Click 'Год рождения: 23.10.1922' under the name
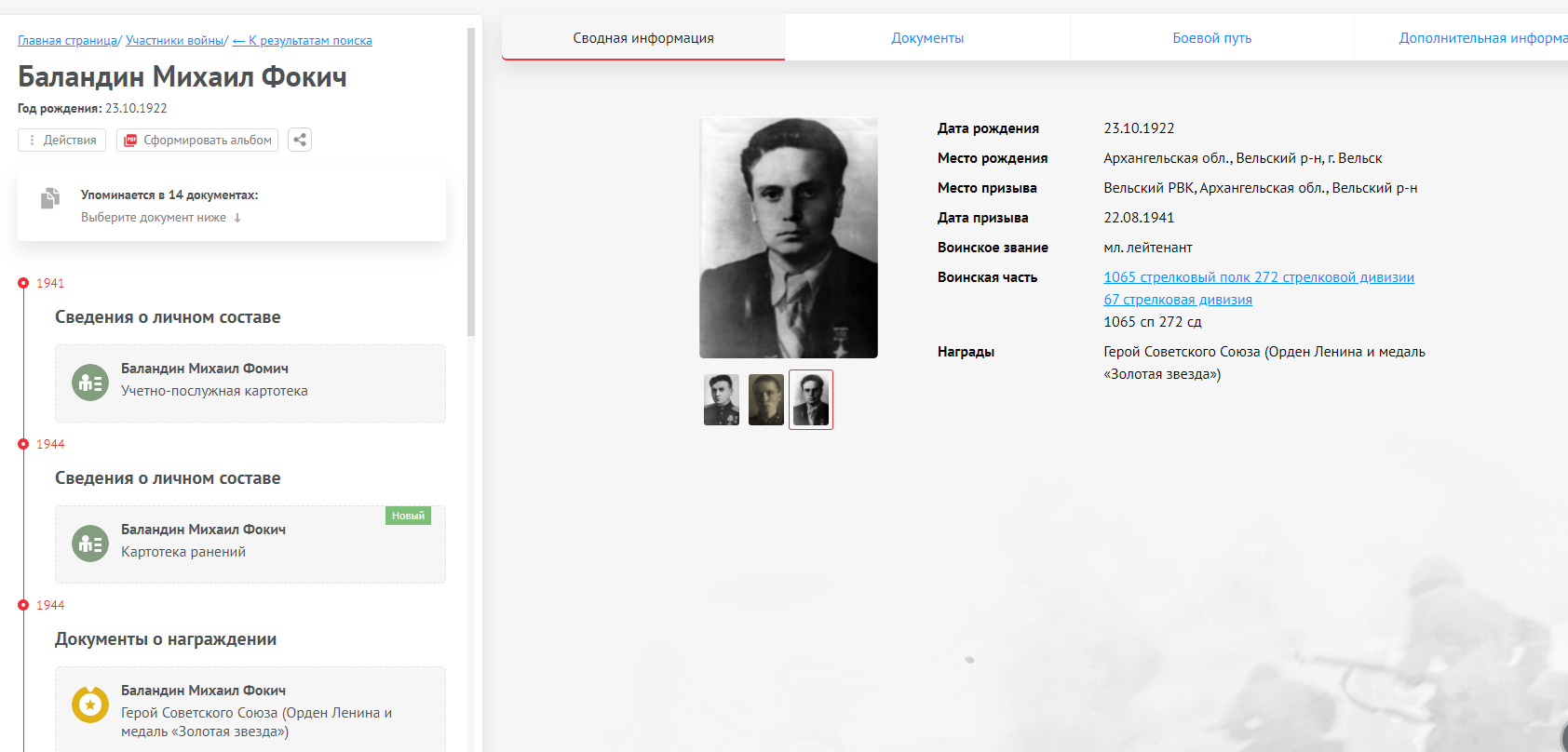1568x752 pixels. [92, 109]
